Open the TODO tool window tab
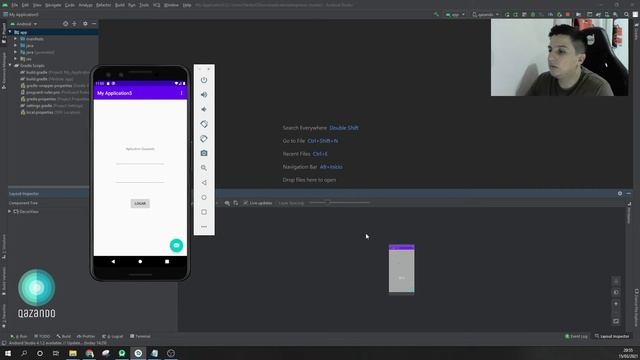This screenshot has height=360, width=640. [x=42, y=336]
